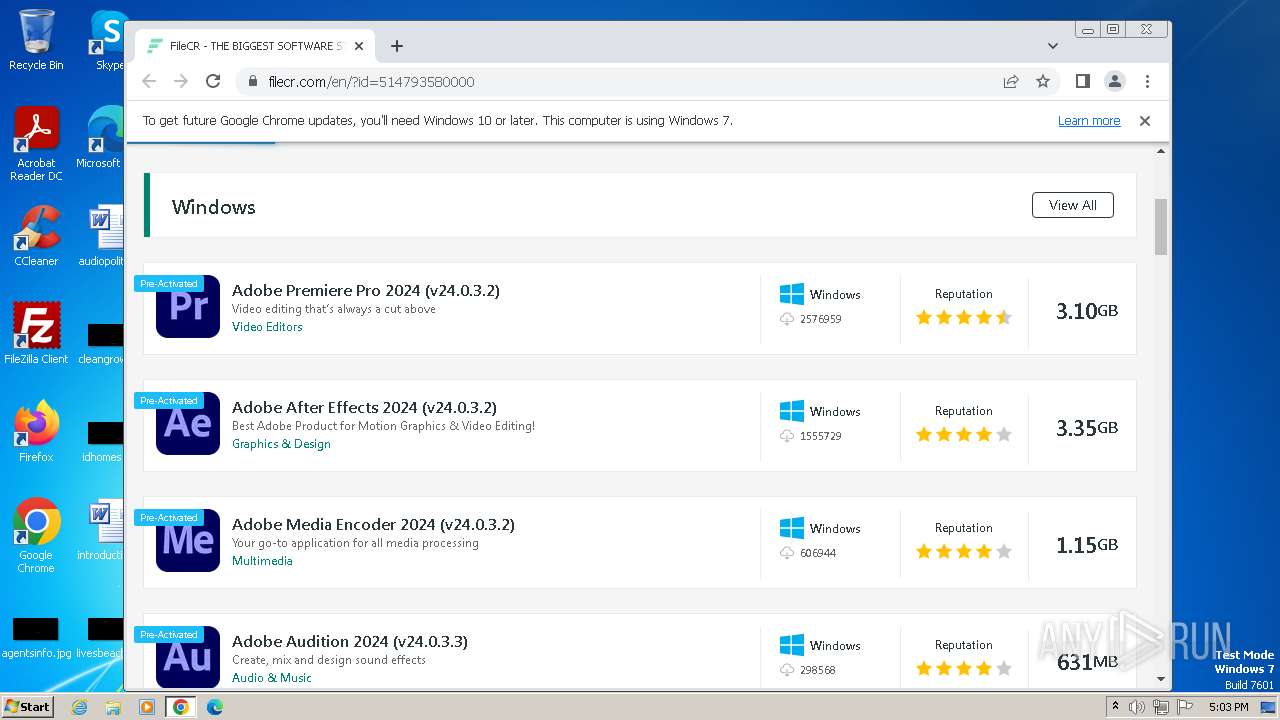Open Microsoft Edge from taskbar
The image size is (1280, 720).
click(215, 707)
